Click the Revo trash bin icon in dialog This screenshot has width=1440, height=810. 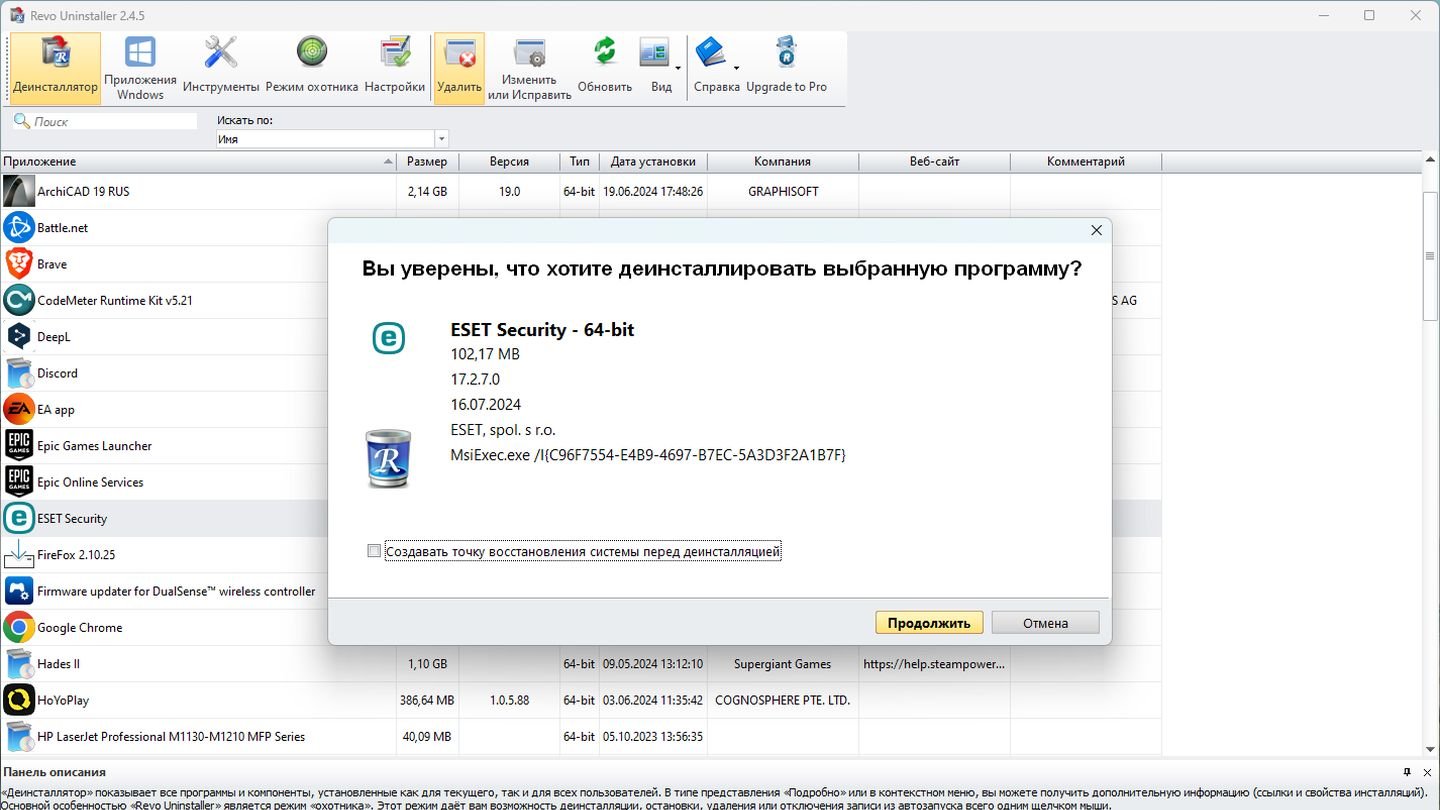388,458
